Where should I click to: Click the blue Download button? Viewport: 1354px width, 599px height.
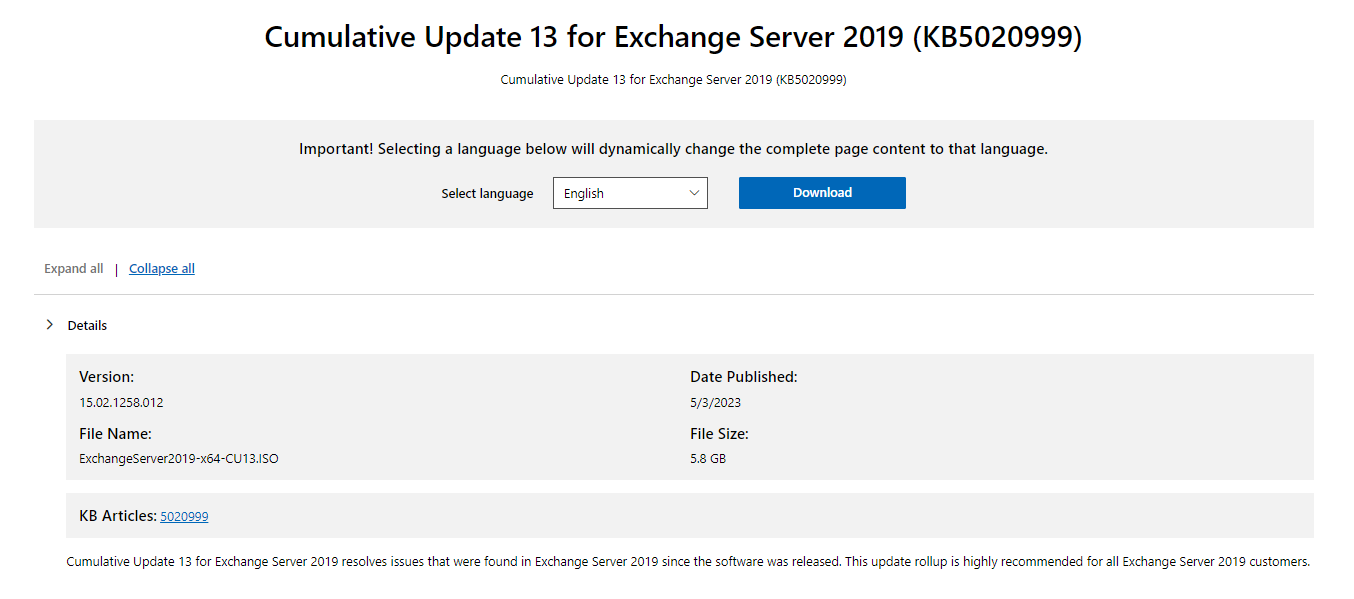(x=822, y=193)
